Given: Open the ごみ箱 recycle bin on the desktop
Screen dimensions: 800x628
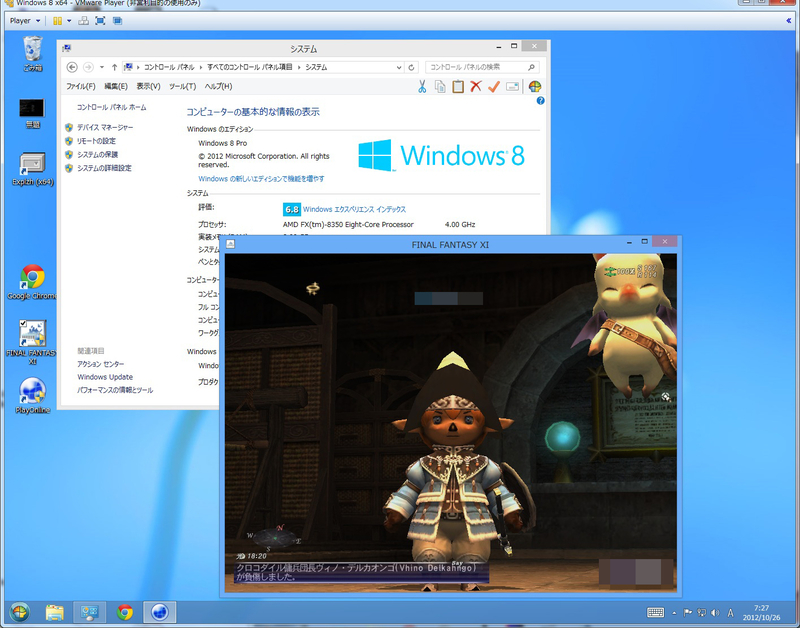Looking at the screenshot, I should (x=33, y=54).
